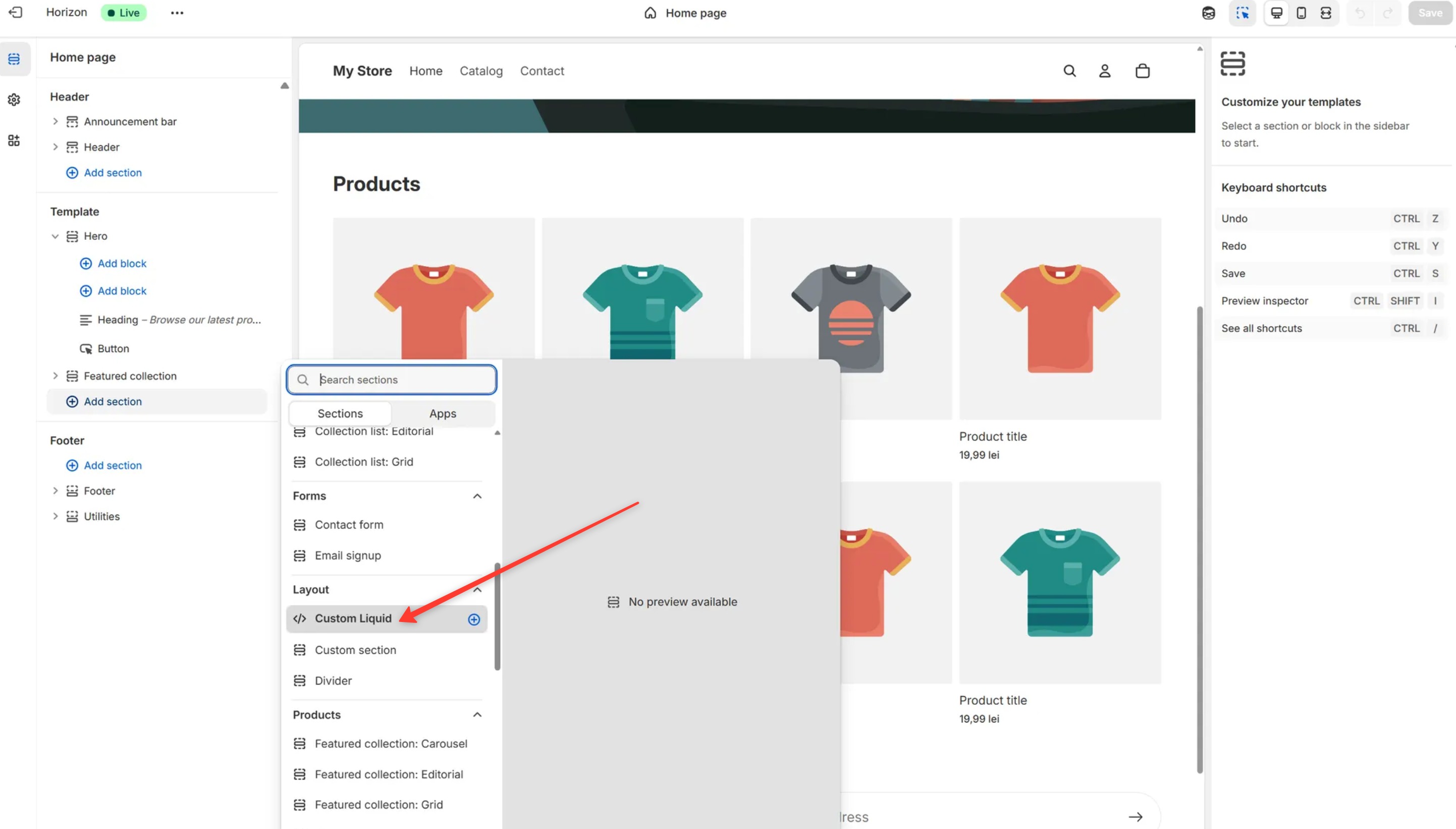Click the exit editor icon

click(15, 13)
